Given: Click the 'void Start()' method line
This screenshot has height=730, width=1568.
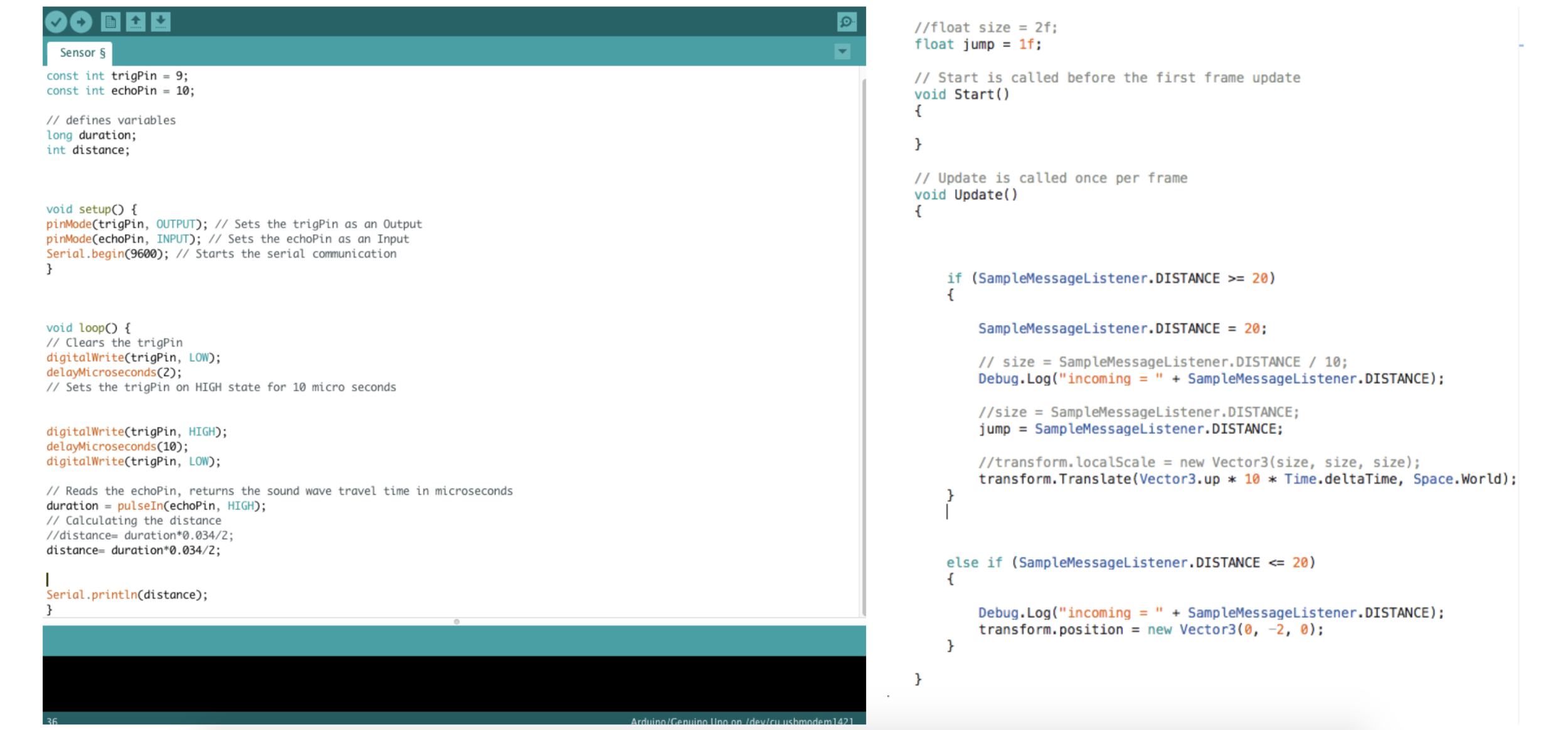Looking at the screenshot, I should 962,95.
